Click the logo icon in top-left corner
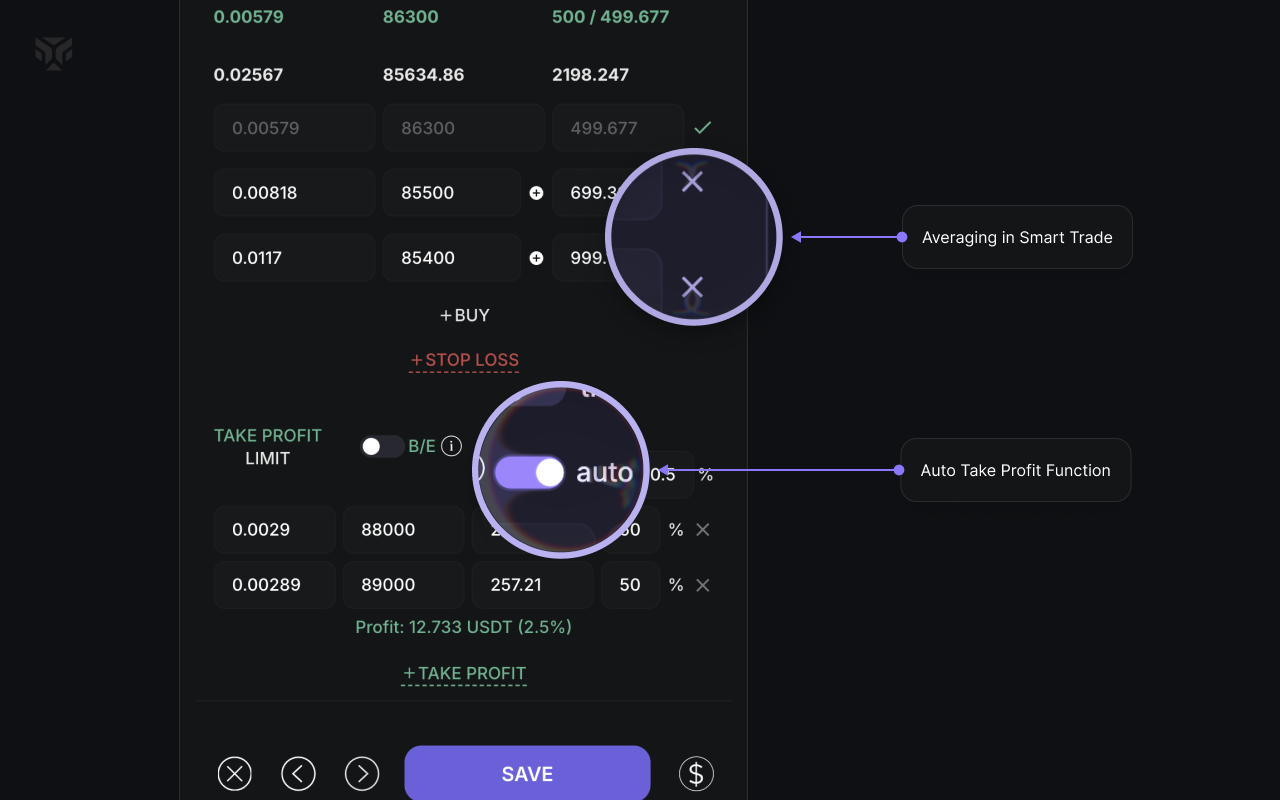The image size is (1280, 800). (53, 53)
